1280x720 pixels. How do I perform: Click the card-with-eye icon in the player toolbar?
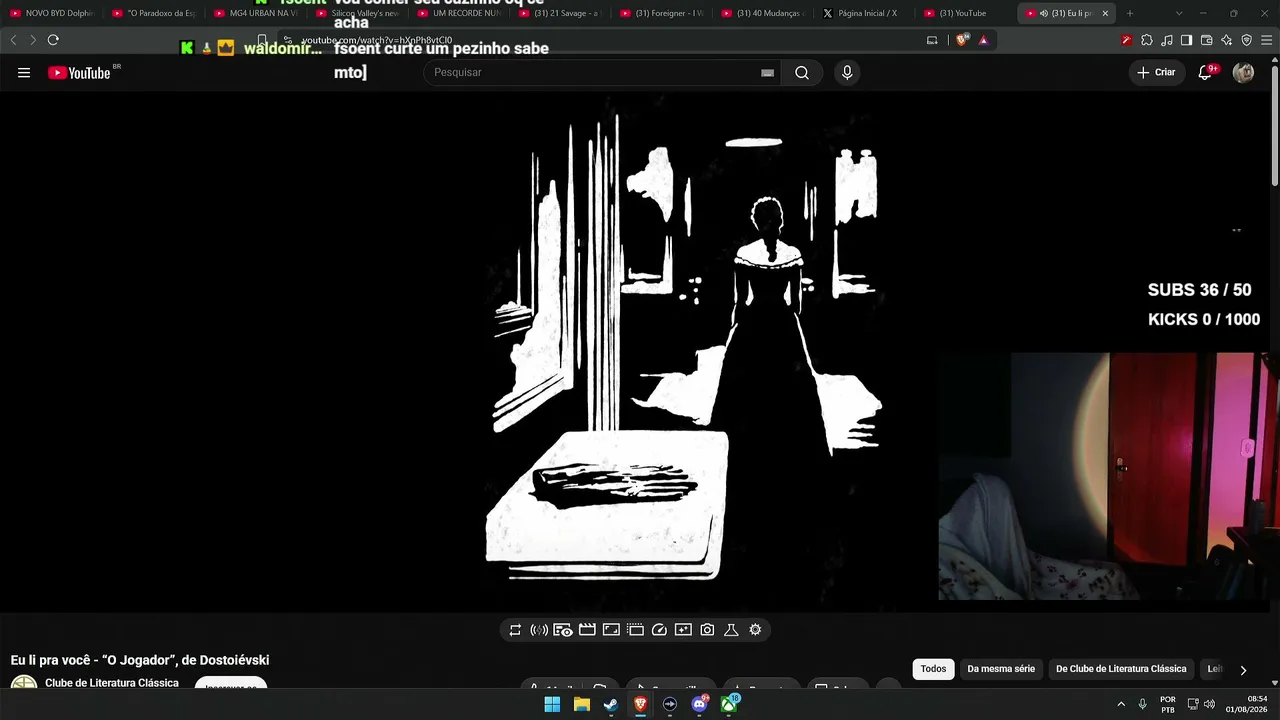click(x=563, y=630)
